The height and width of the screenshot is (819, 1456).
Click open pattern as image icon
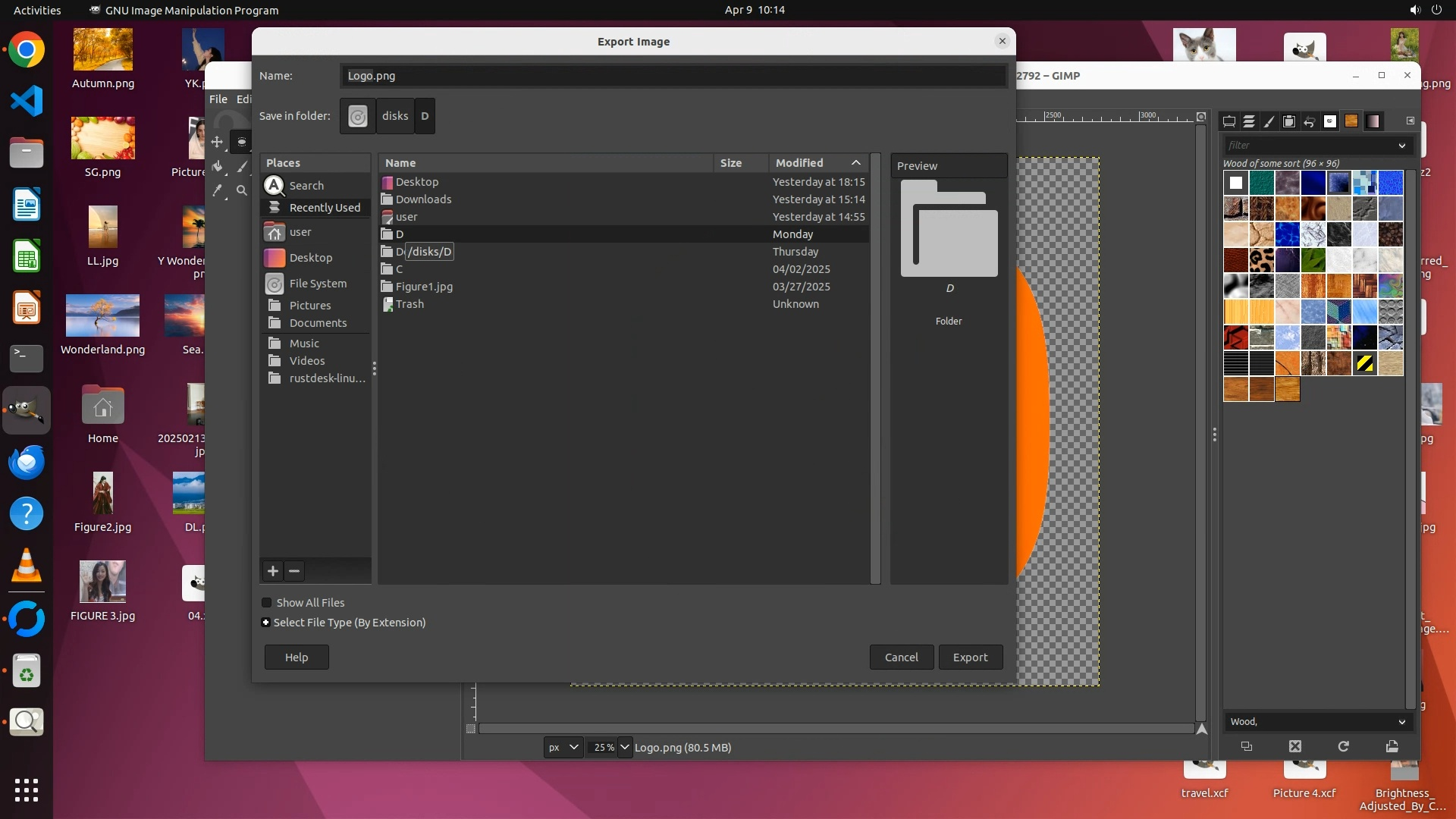click(x=1392, y=746)
